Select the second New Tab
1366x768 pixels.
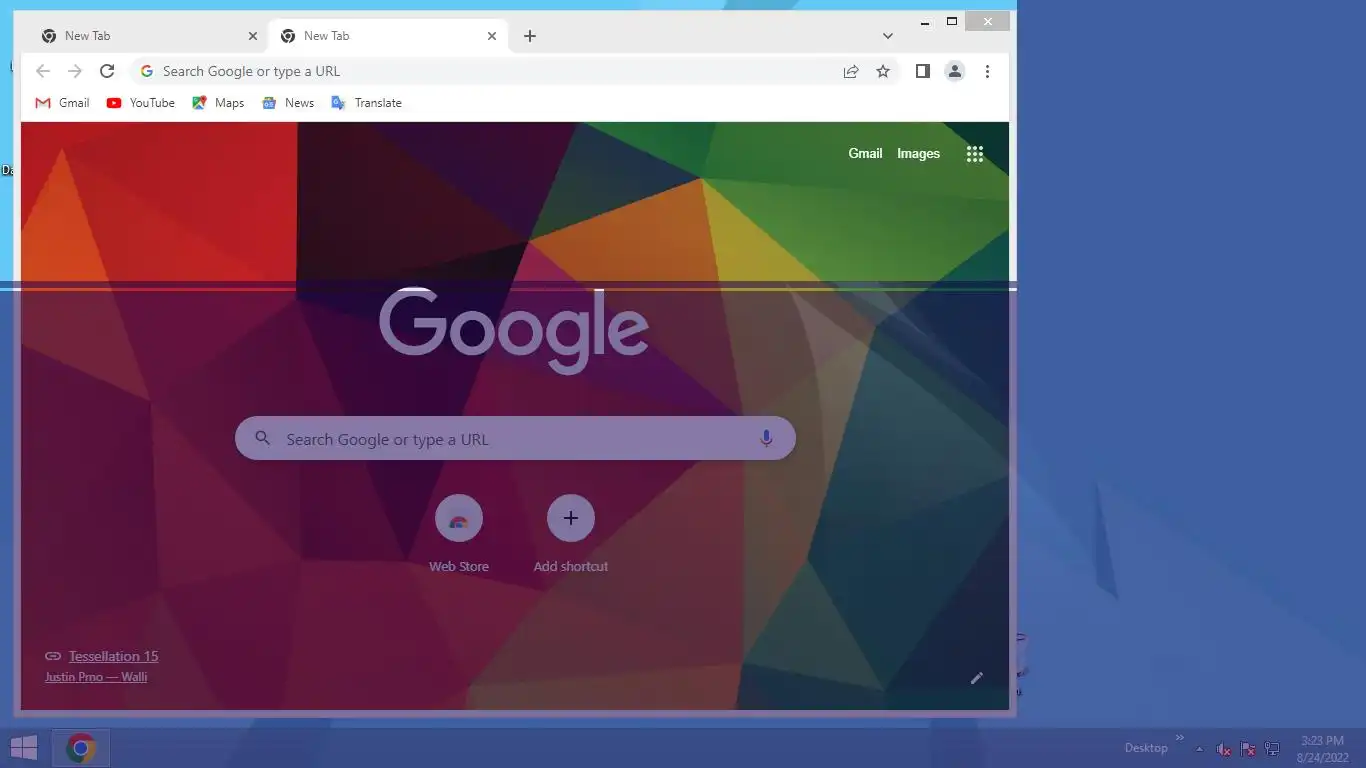(388, 36)
